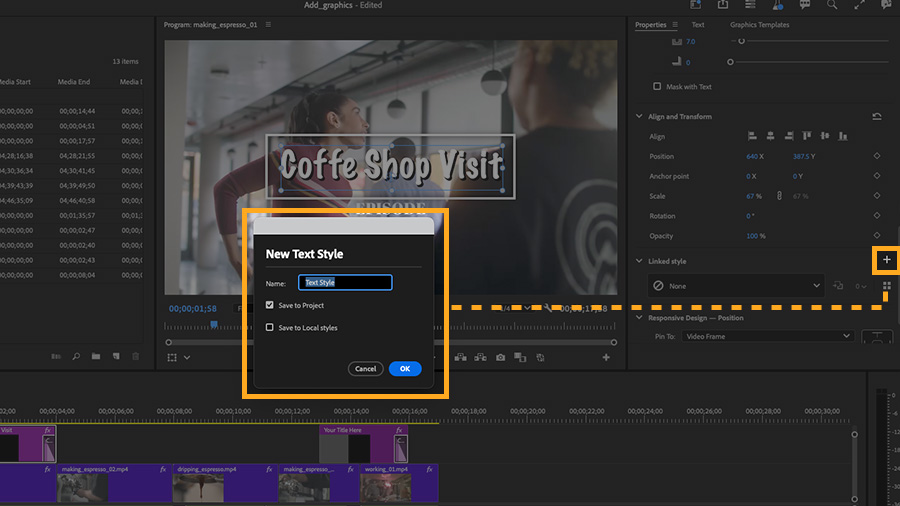Open the Quick Export share icon

pyautogui.click(x=723, y=5)
